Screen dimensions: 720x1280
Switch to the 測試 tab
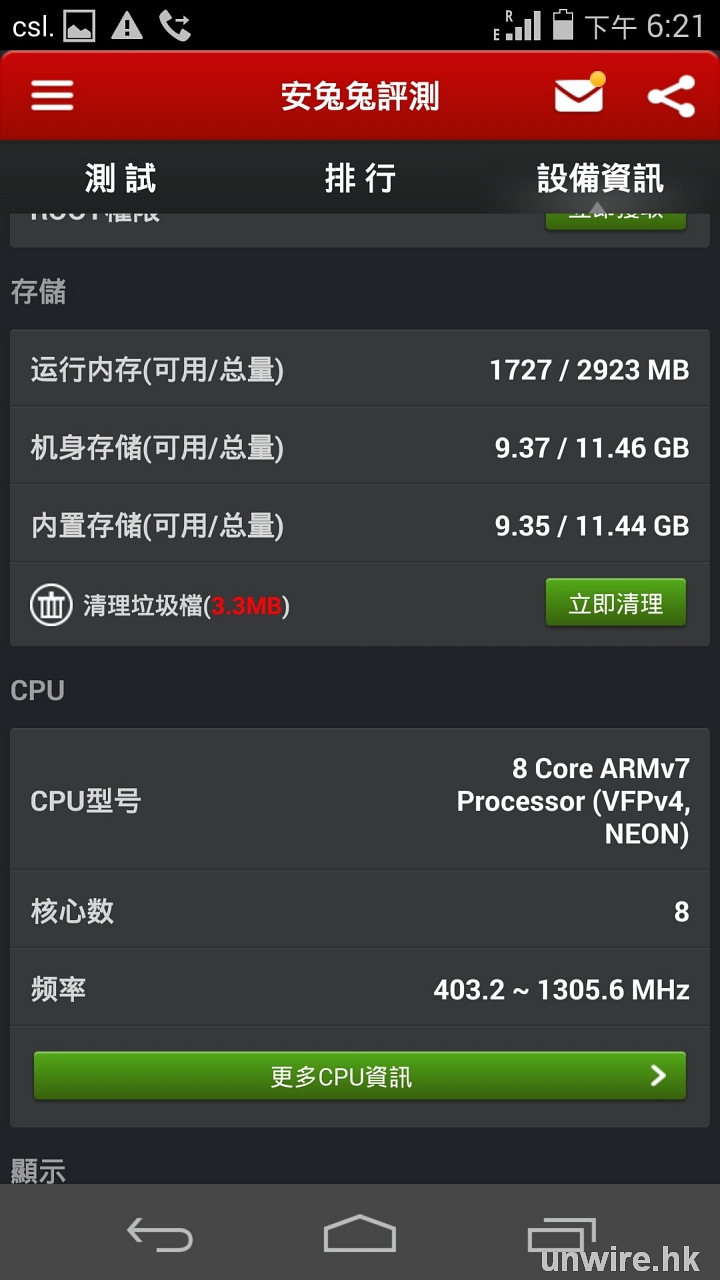click(120, 179)
